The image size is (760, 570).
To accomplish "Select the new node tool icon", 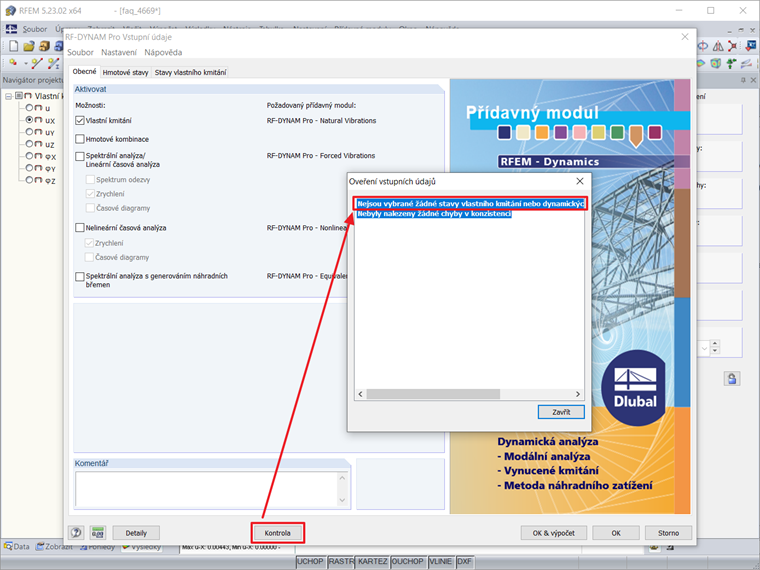I will pyautogui.click(x=14, y=63).
